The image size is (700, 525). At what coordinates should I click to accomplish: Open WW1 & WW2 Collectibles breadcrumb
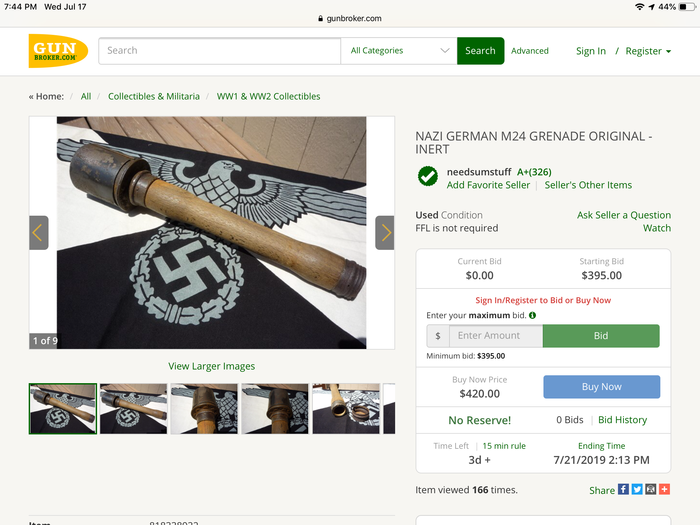click(x=268, y=97)
